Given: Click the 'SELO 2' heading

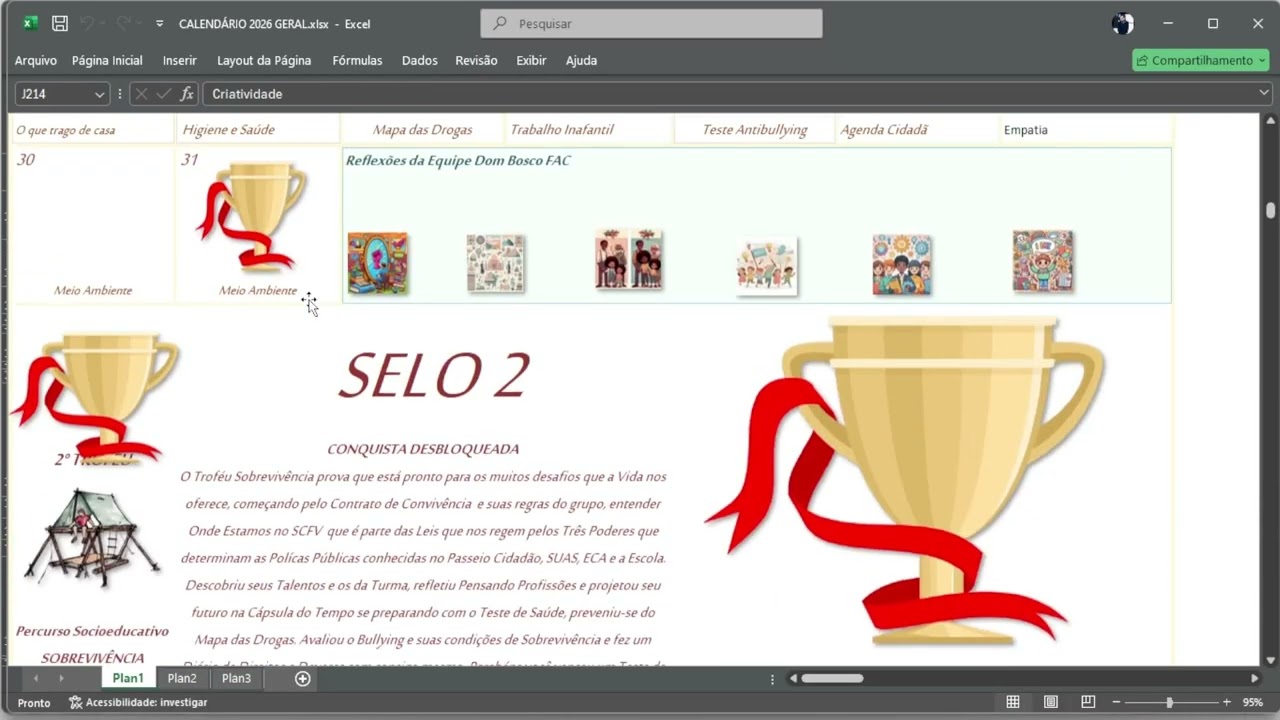Looking at the screenshot, I should pyautogui.click(x=434, y=377).
